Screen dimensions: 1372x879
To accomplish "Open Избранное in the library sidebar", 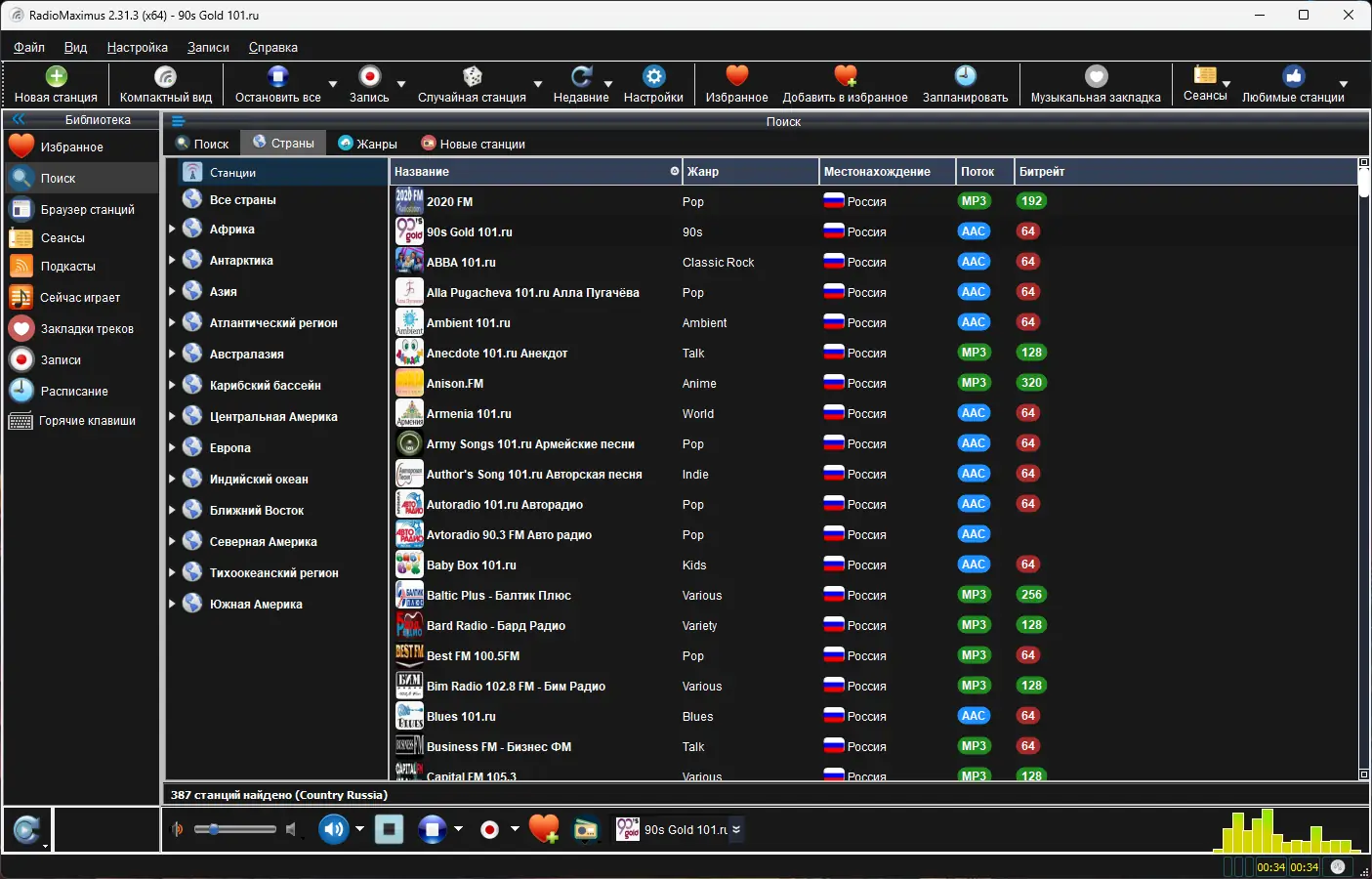I will coord(82,146).
